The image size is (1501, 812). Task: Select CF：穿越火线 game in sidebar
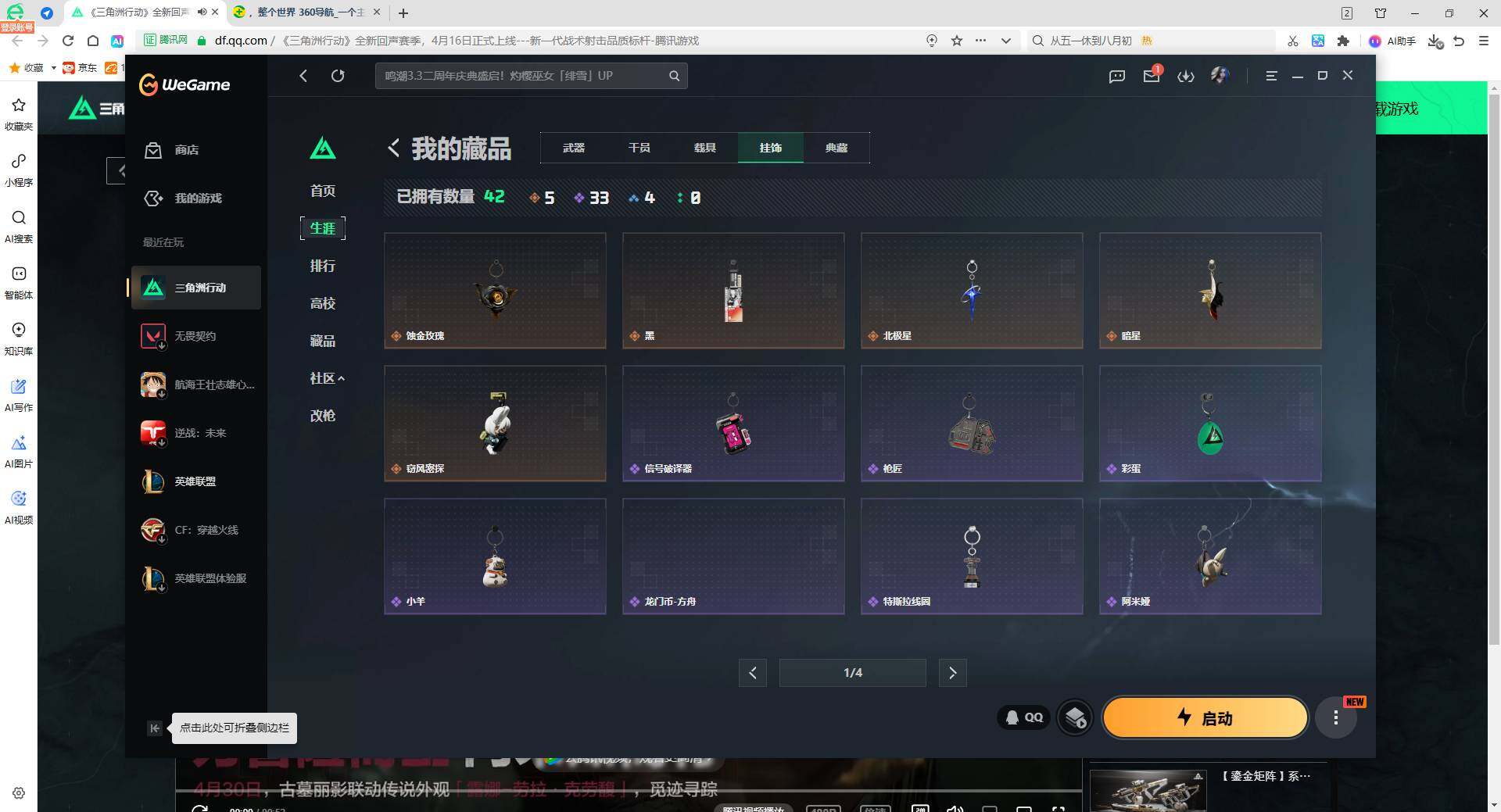tap(195, 530)
